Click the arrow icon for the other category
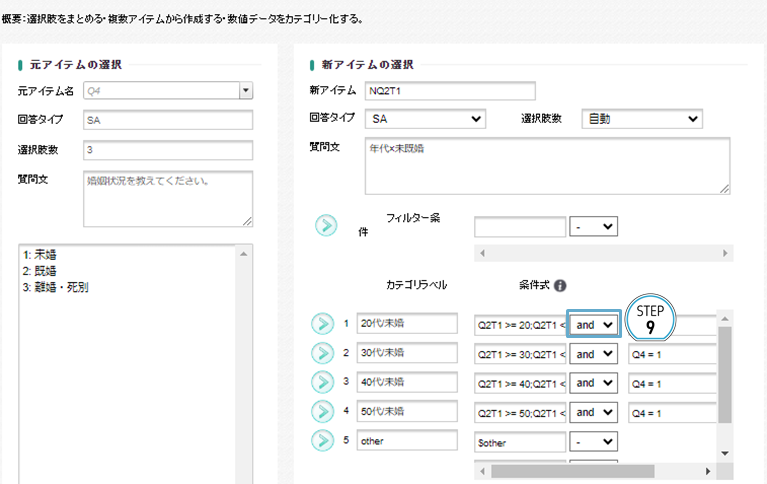Viewport: 767px width, 484px height. 323,441
